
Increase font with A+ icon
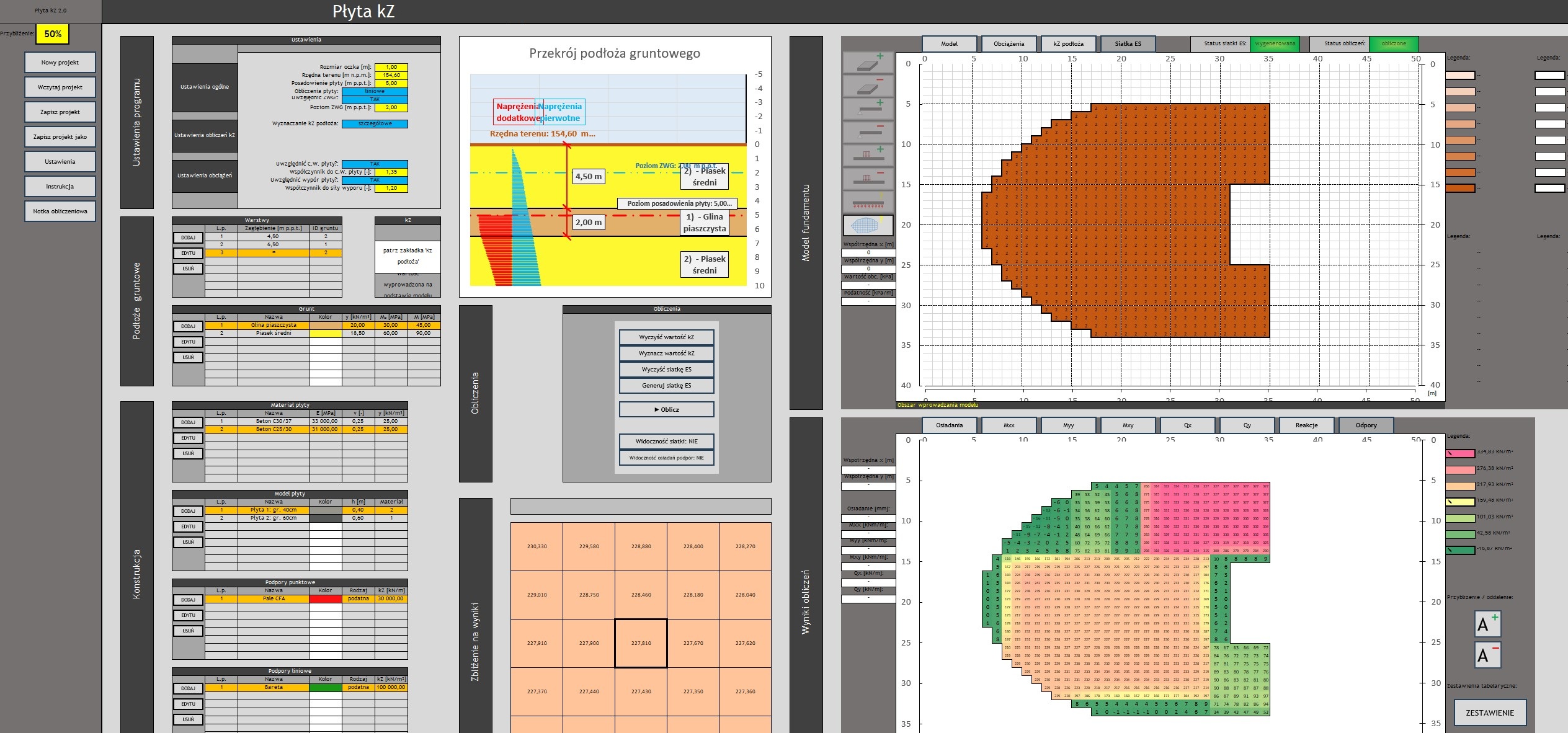tap(1487, 623)
